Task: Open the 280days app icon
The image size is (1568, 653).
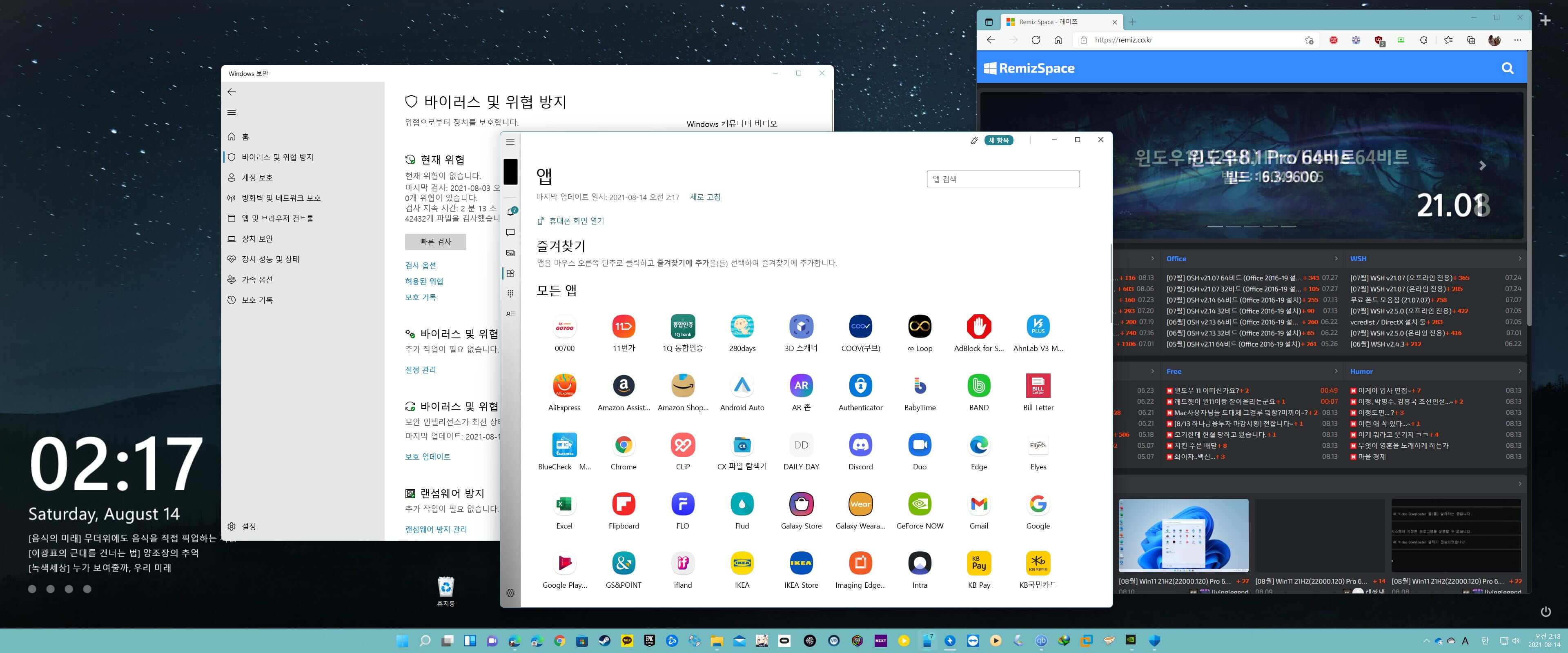Action: pyautogui.click(x=742, y=327)
